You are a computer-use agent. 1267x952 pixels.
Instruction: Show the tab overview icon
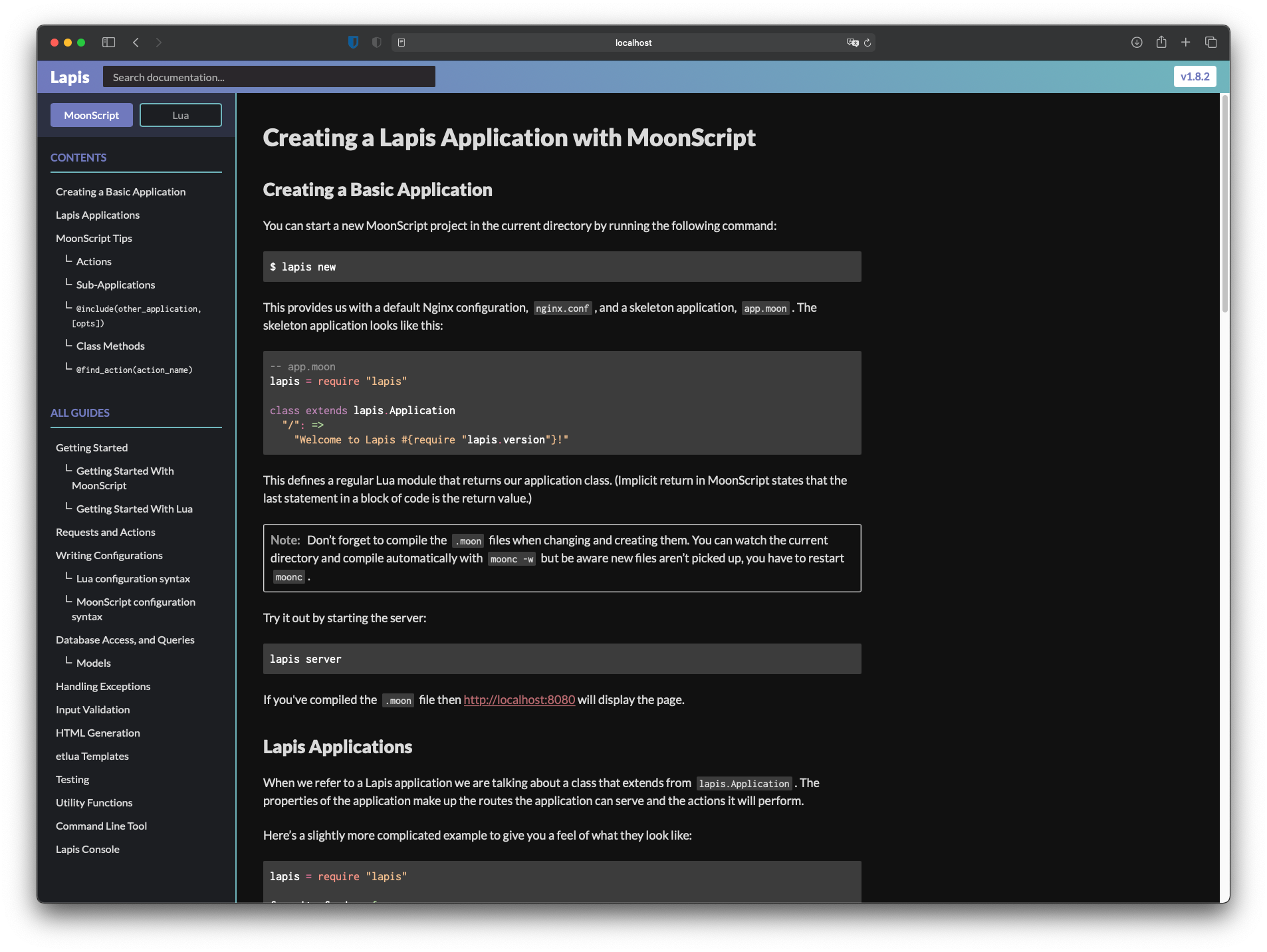1210,43
